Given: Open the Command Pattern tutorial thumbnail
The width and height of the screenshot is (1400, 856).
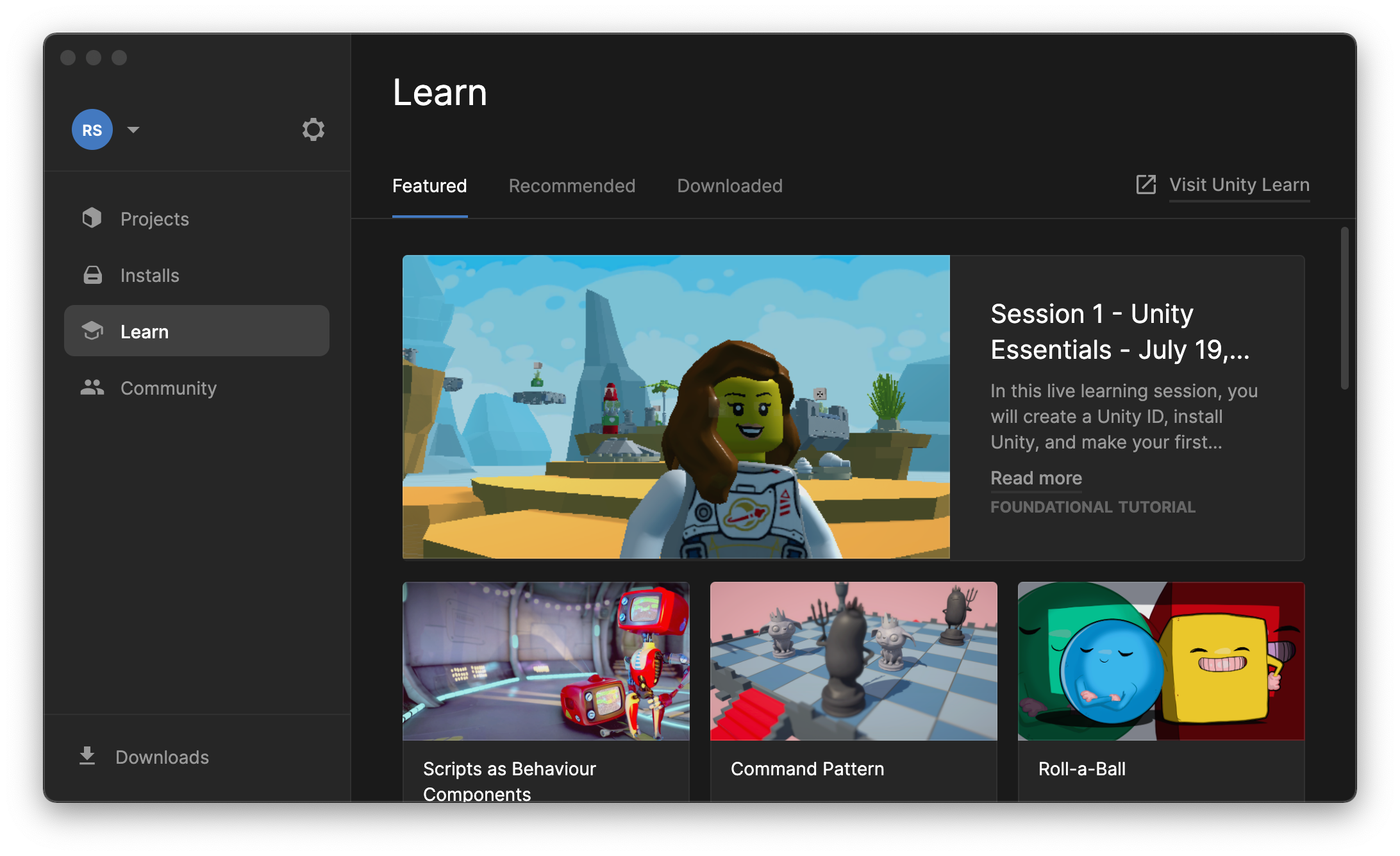Looking at the screenshot, I should coord(853,661).
